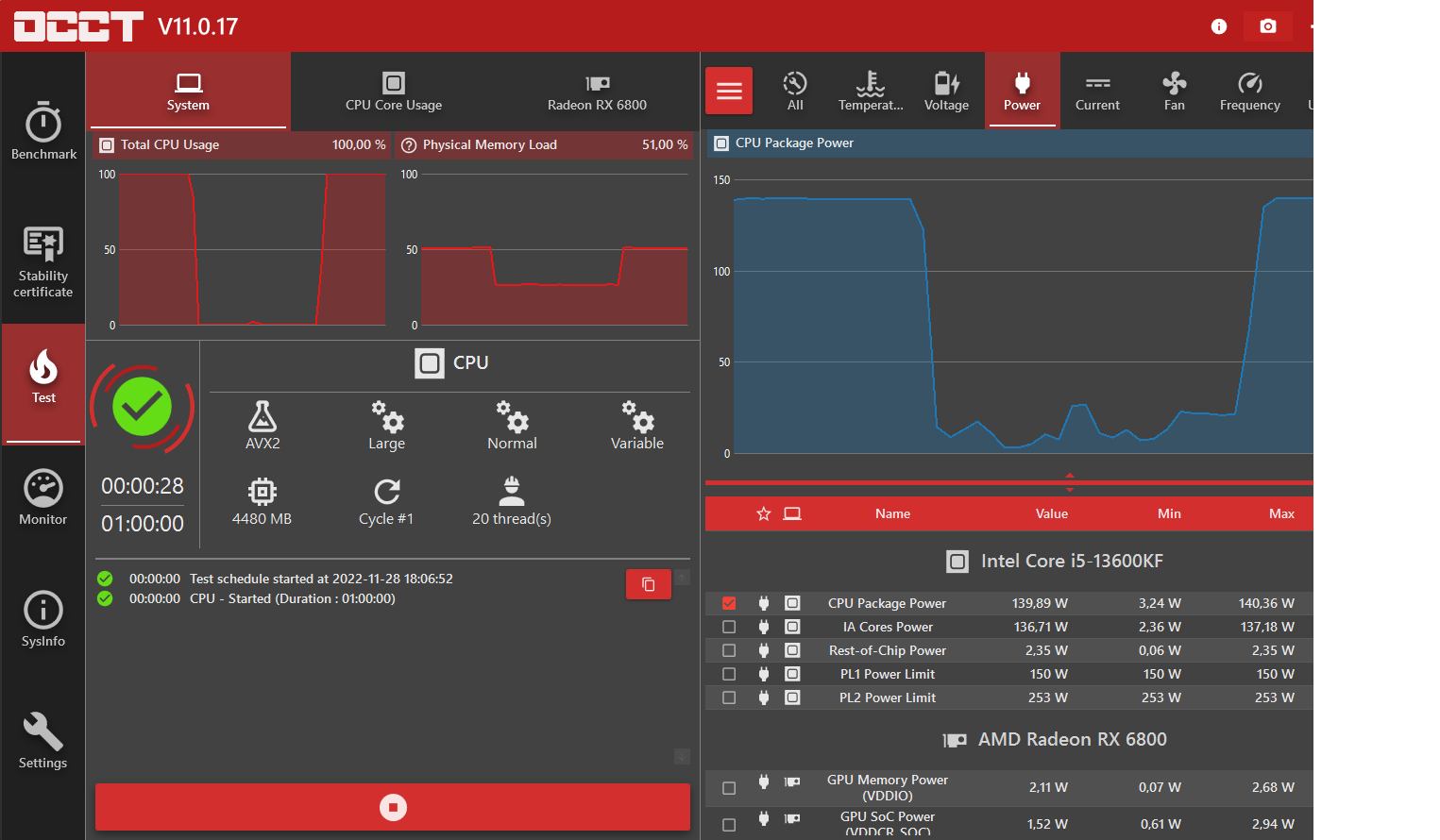Open Settings wrench icon
1440x840 pixels.
tap(43, 731)
